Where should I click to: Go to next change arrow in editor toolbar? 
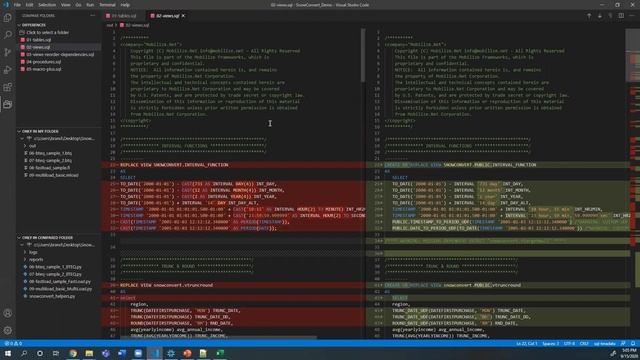tap(600, 16)
